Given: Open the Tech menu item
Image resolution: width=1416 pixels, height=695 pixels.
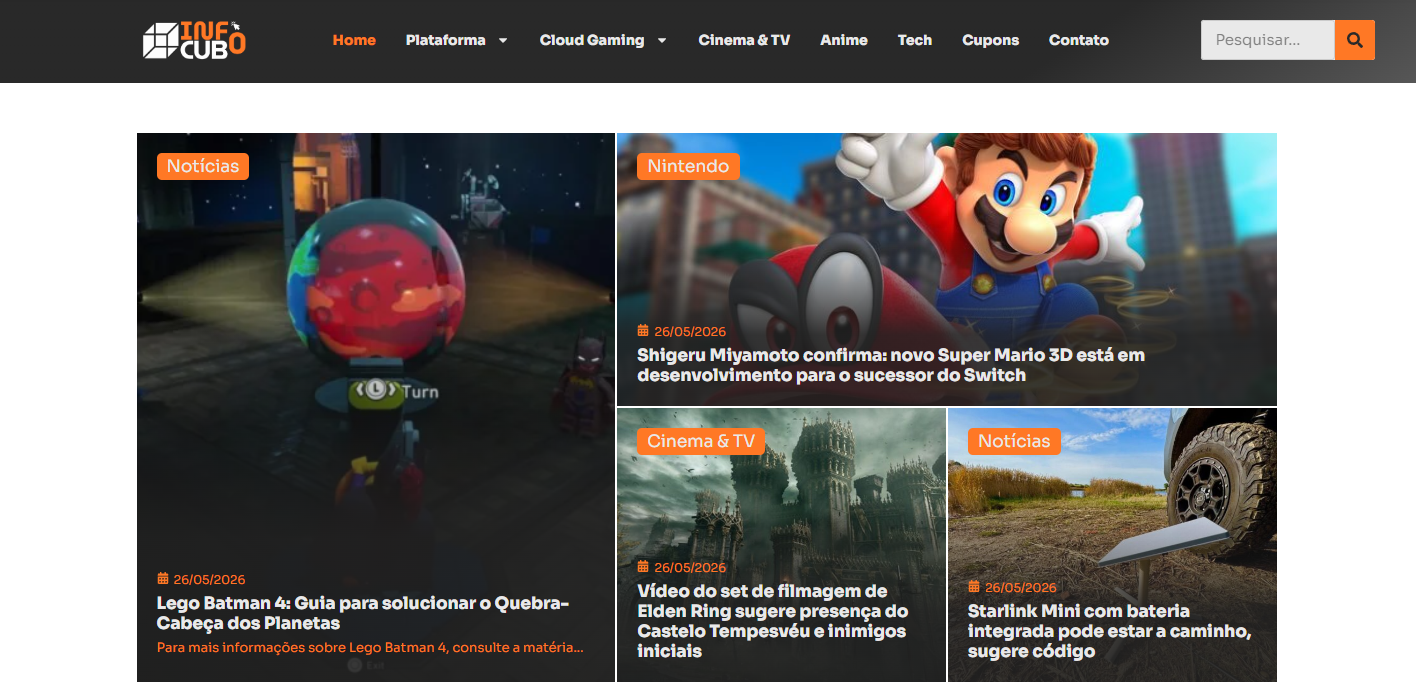Looking at the screenshot, I should 915,40.
